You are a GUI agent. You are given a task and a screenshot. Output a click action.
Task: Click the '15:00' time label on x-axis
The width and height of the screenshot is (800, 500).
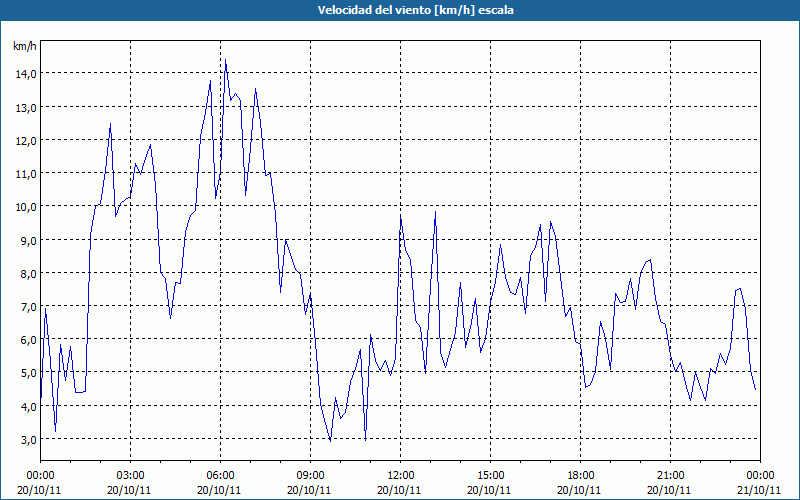tap(490, 476)
